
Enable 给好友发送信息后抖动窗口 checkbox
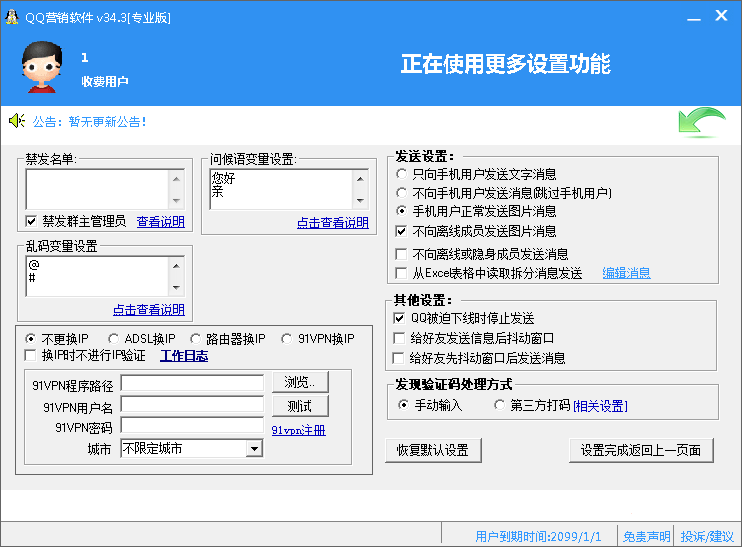click(399, 338)
